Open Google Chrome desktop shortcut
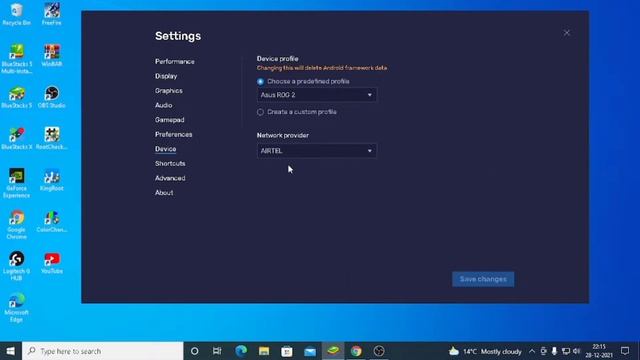Image resolution: width=640 pixels, height=360 pixels. [x=17, y=225]
